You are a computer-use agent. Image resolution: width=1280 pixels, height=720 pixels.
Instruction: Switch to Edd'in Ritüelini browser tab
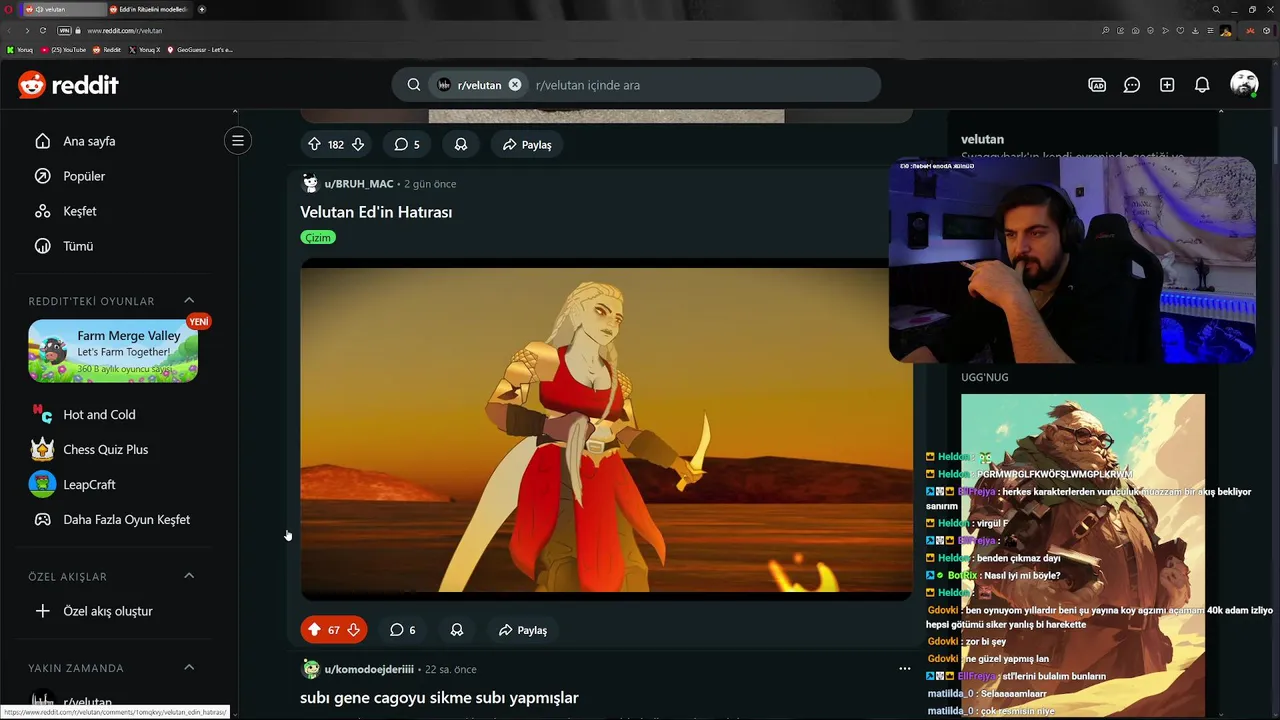coord(150,9)
